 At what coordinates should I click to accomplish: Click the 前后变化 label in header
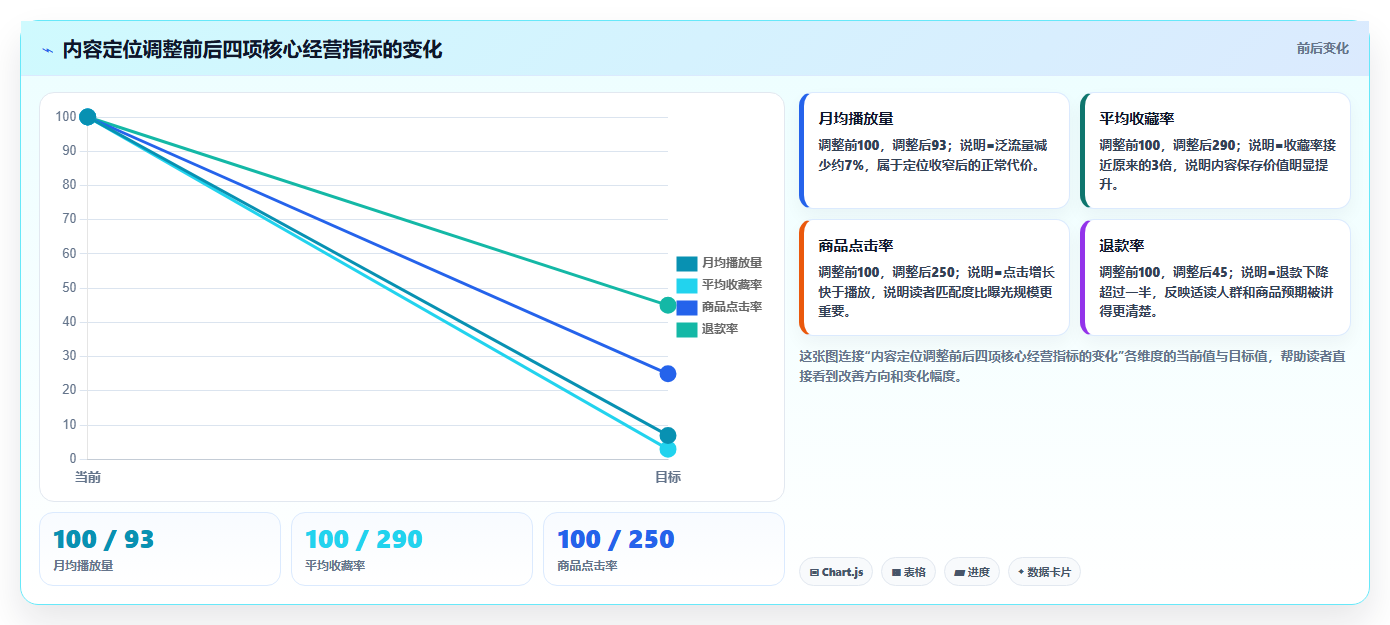click(x=1322, y=48)
